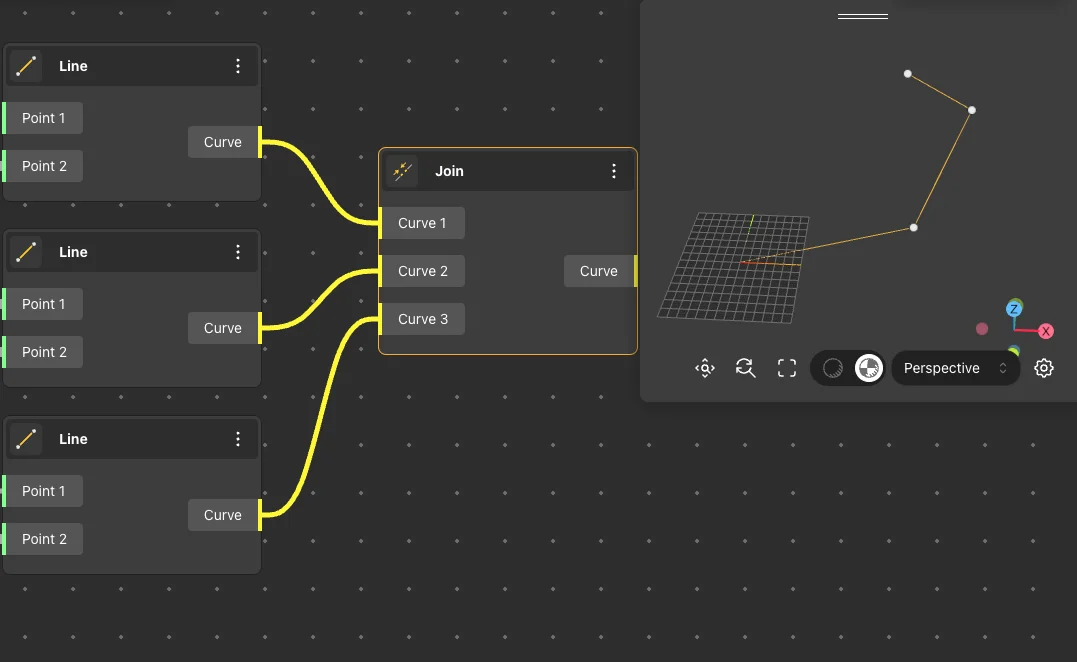Click the Curve 3 input on Join

point(421,319)
